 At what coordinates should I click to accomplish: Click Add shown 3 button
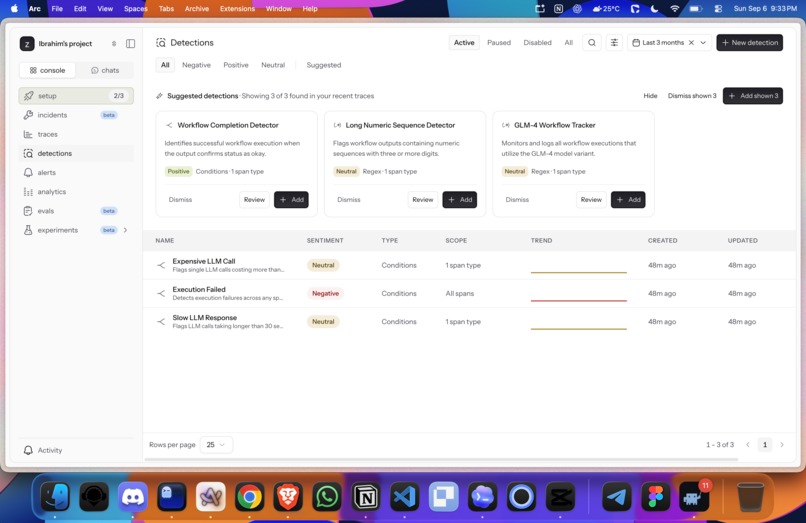pos(753,96)
